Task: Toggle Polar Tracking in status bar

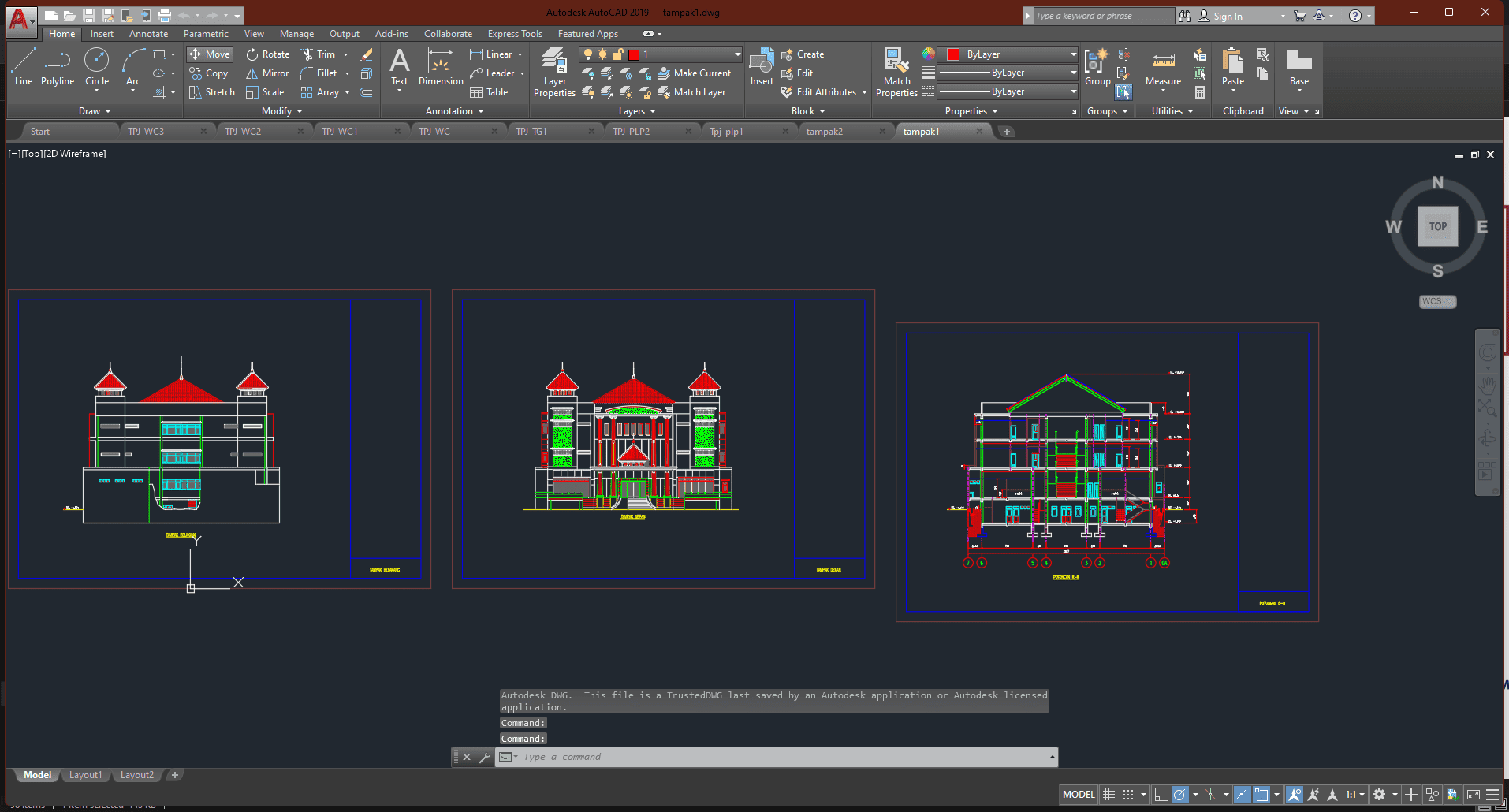Action: coord(1179,795)
